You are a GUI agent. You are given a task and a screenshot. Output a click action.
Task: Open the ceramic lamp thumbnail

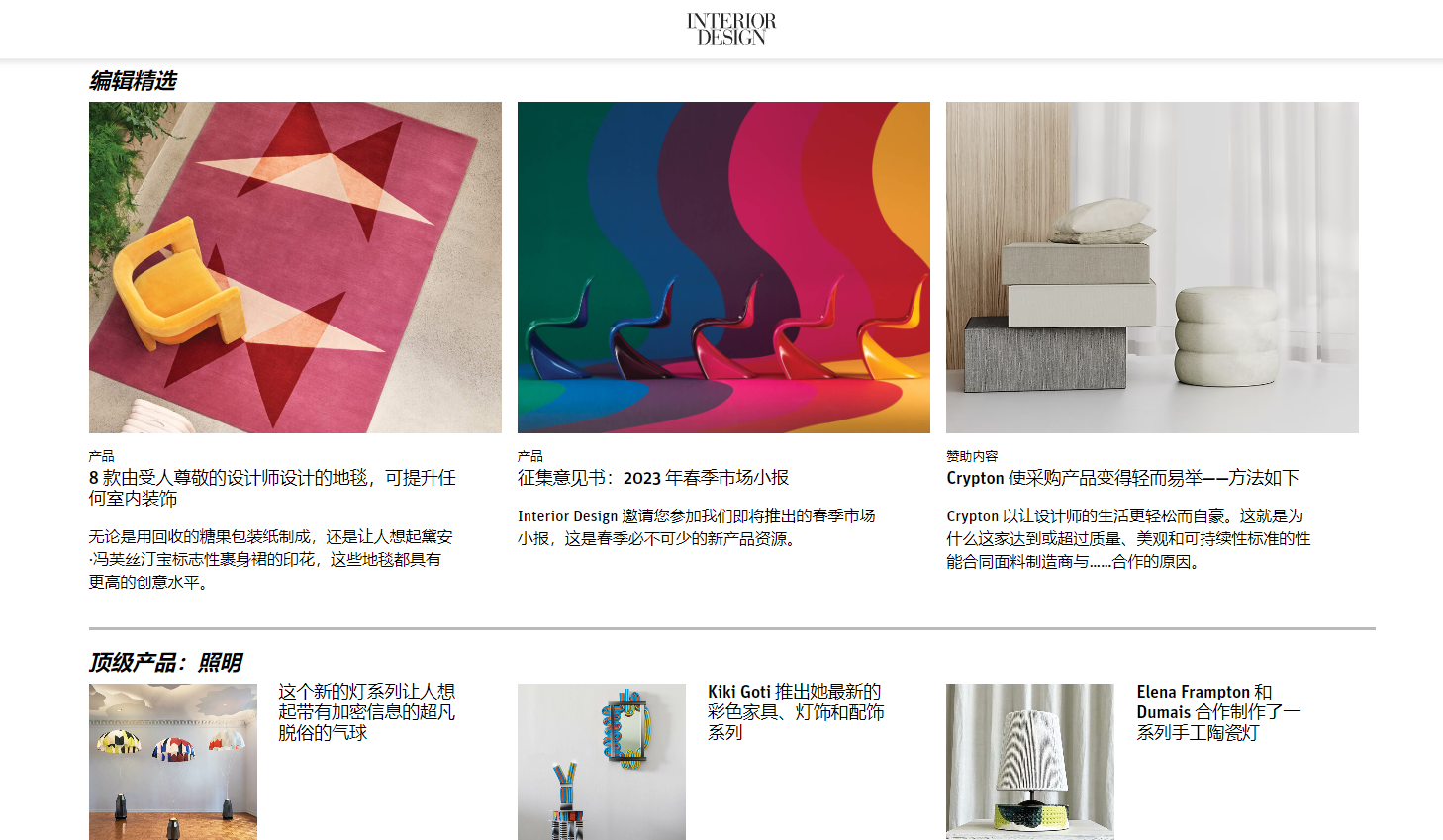point(1030,762)
